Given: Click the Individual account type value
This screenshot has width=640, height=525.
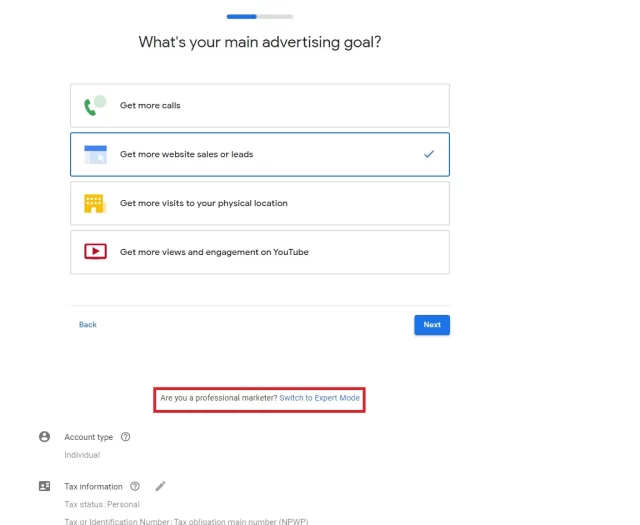Looking at the screenshot, I should pos(82,455).
